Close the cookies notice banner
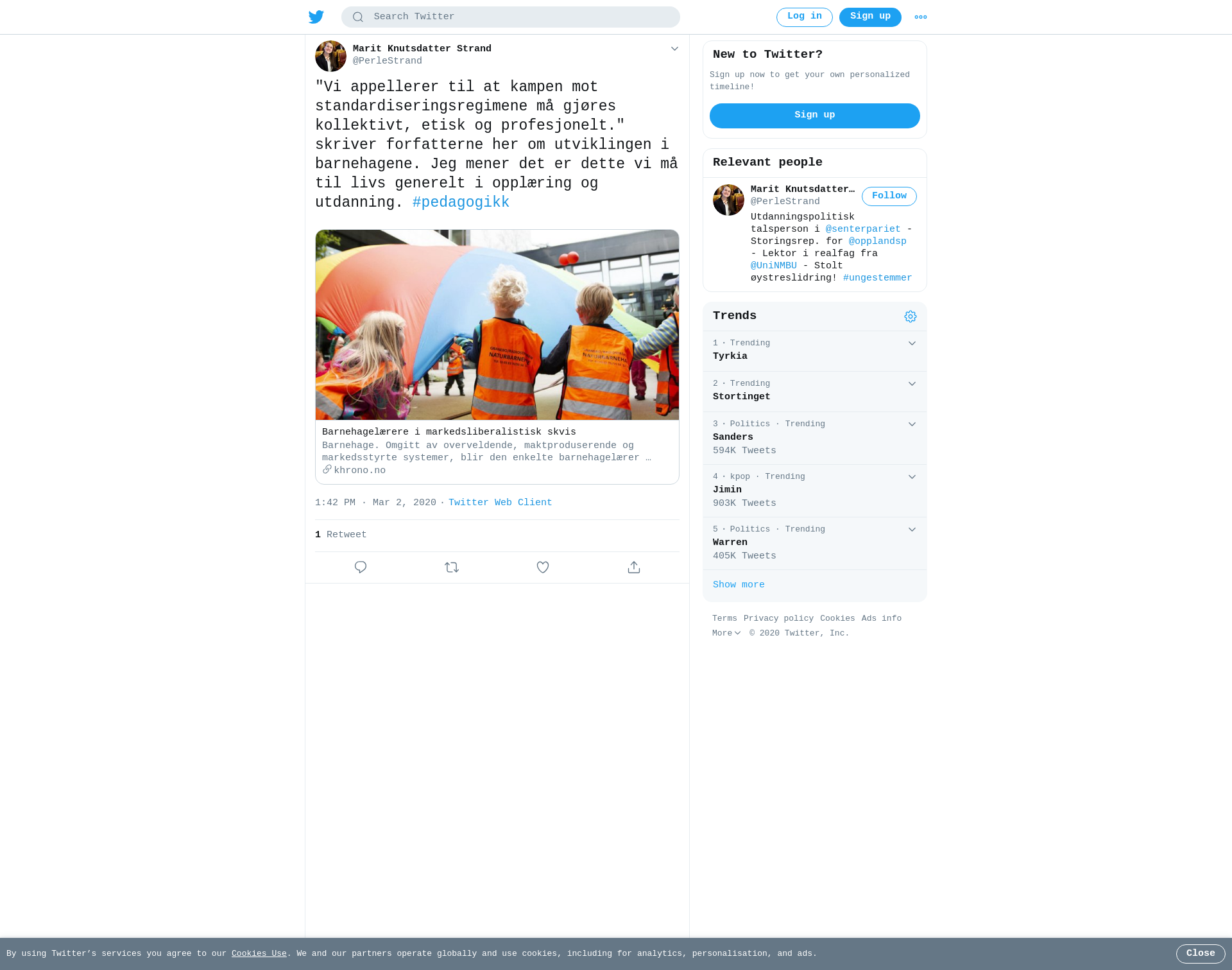This screenshot has height=970, width=1232. pyautogui.click(x=1200, y=954)
